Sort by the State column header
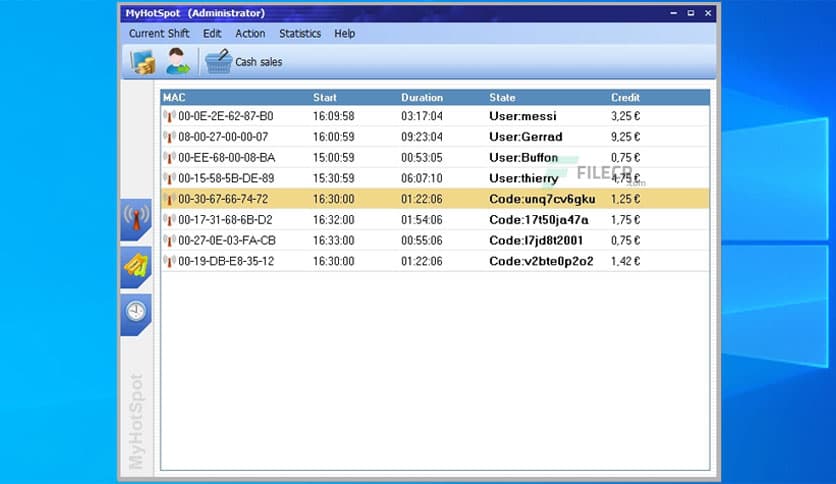The height and width of the screenshot is (484, 836). (502, 98)
